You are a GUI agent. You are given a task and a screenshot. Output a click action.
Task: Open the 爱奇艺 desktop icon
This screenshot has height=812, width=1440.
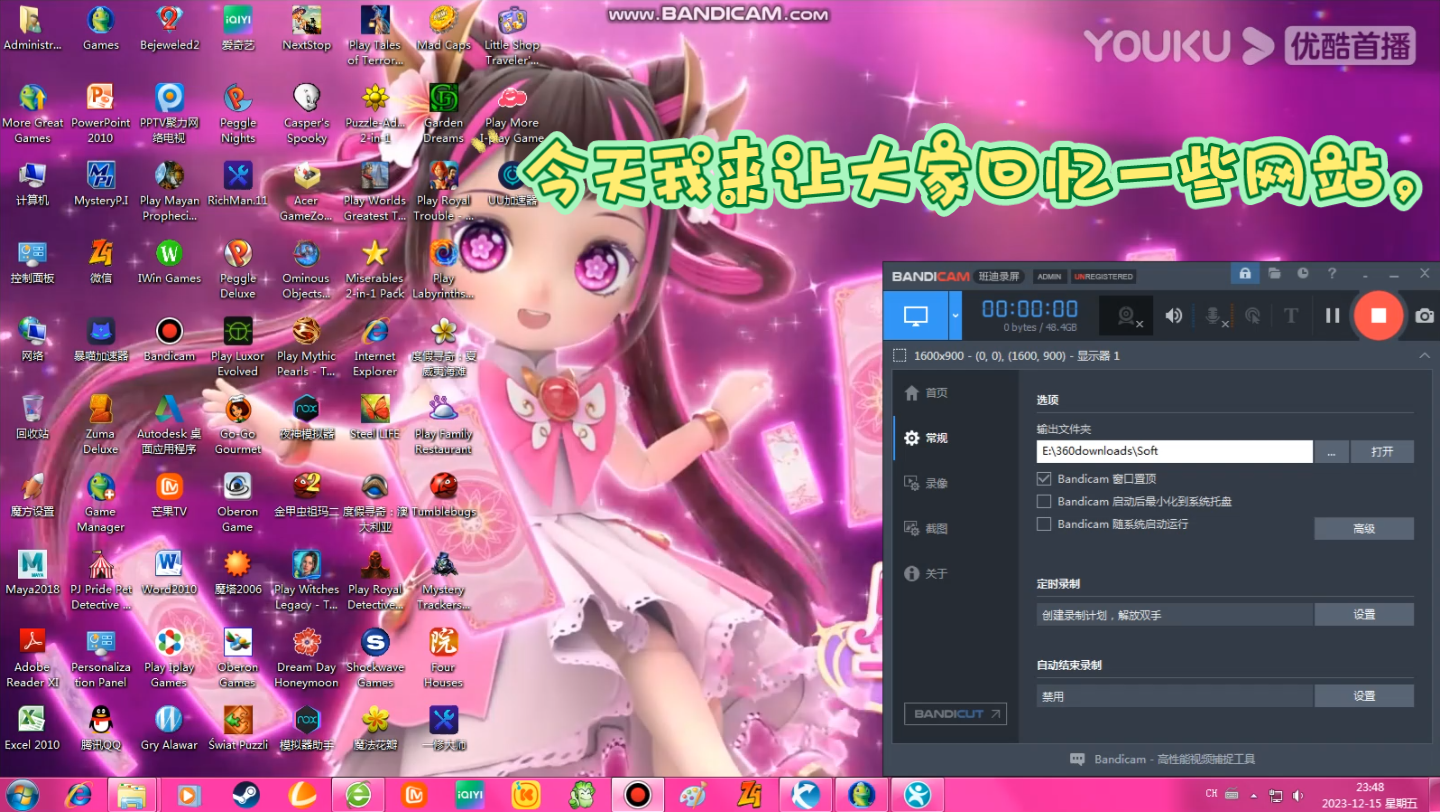238,28
